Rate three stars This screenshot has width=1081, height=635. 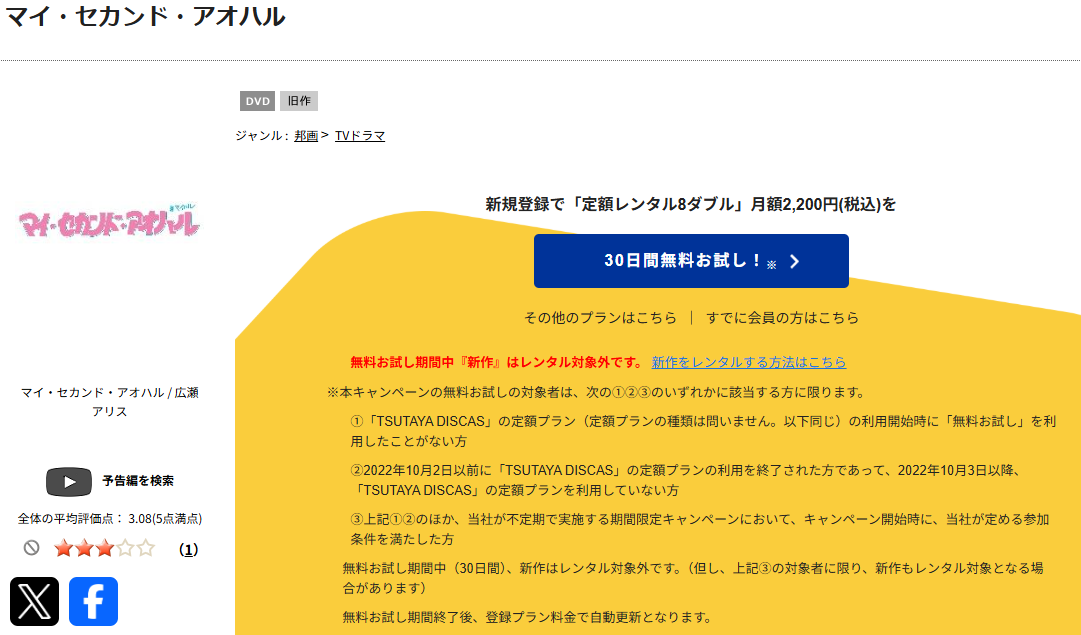click(105, 549)
